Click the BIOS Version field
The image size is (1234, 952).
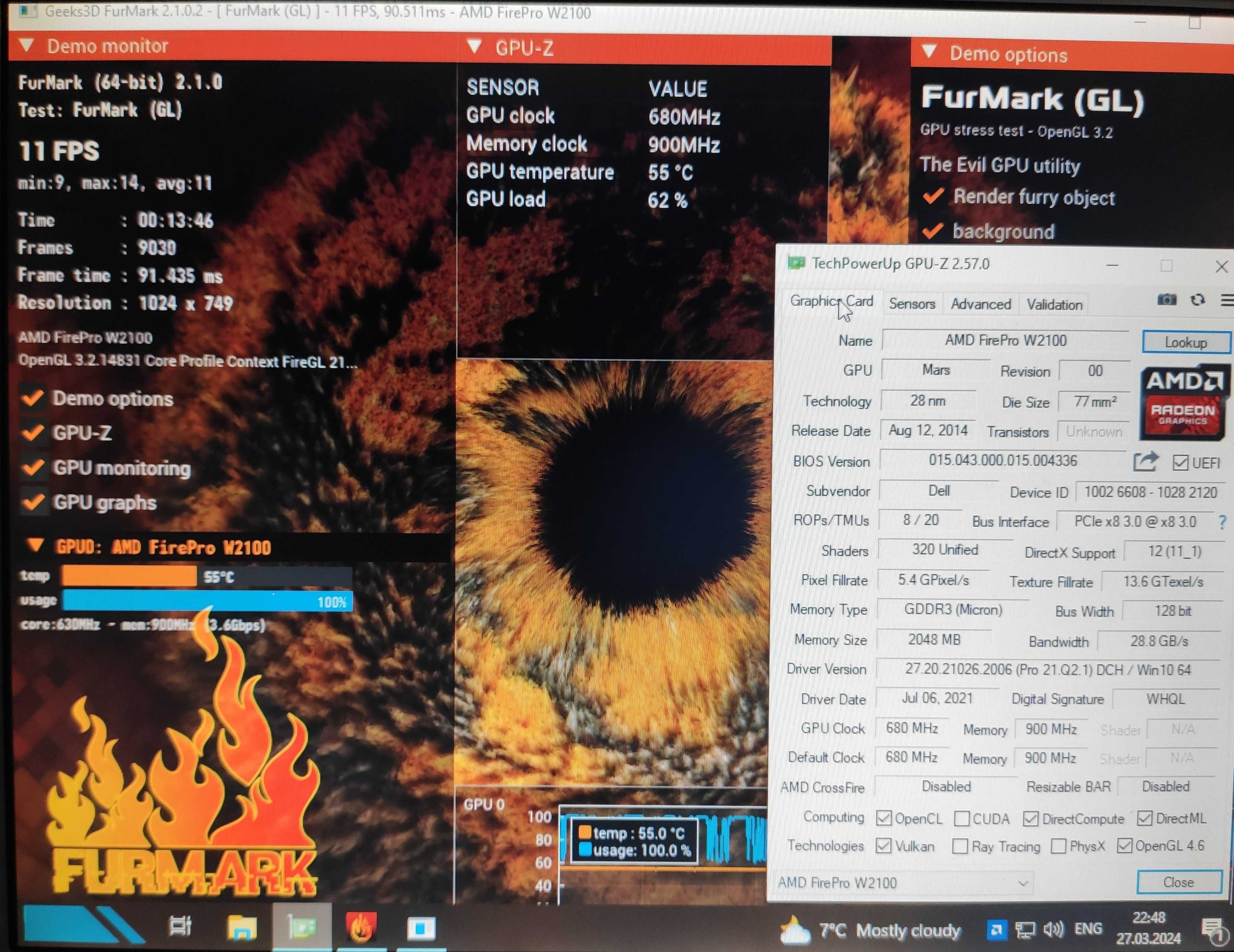coord(1002,460)
